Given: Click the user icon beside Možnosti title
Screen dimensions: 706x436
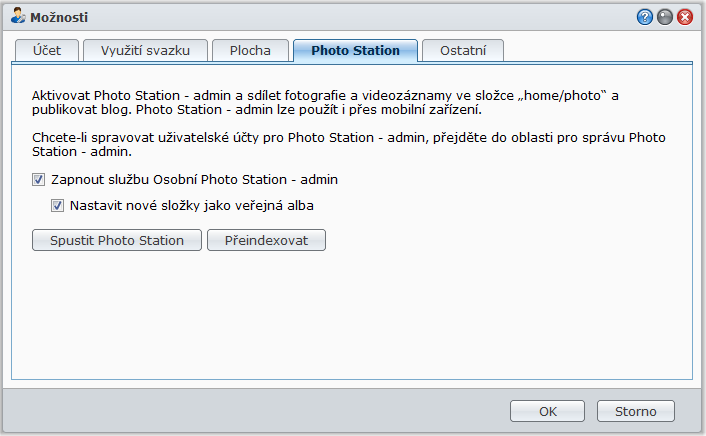Looking at the screenshot, I should [18, 16].
